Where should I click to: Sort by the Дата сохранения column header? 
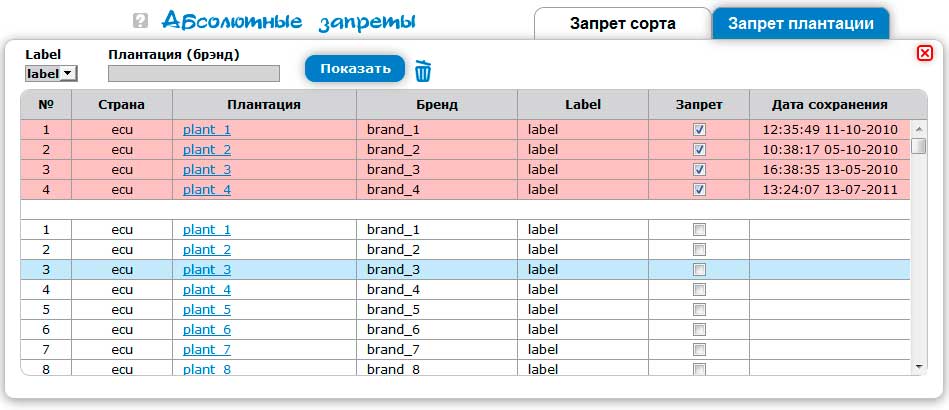click(x=829, y=104)
